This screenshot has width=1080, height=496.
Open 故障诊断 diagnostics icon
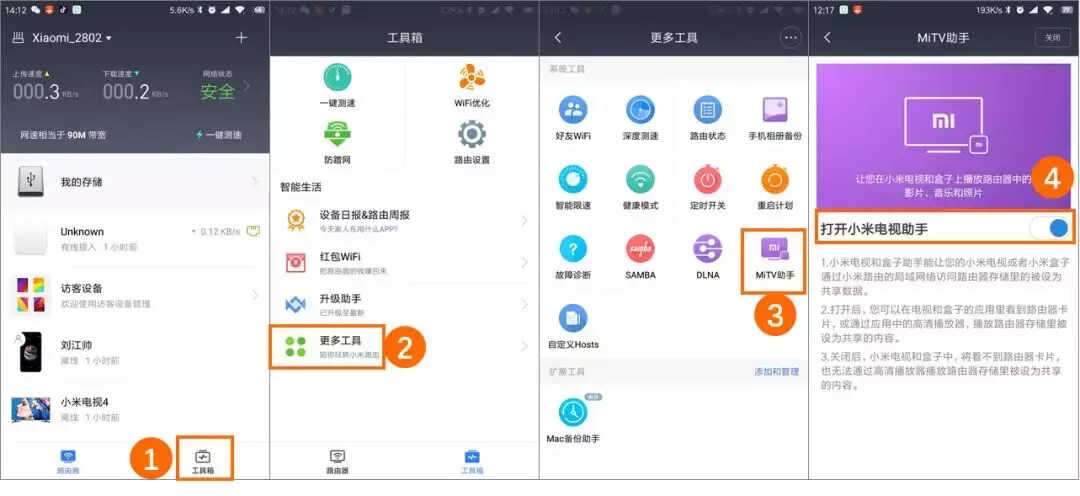point(572,249)
